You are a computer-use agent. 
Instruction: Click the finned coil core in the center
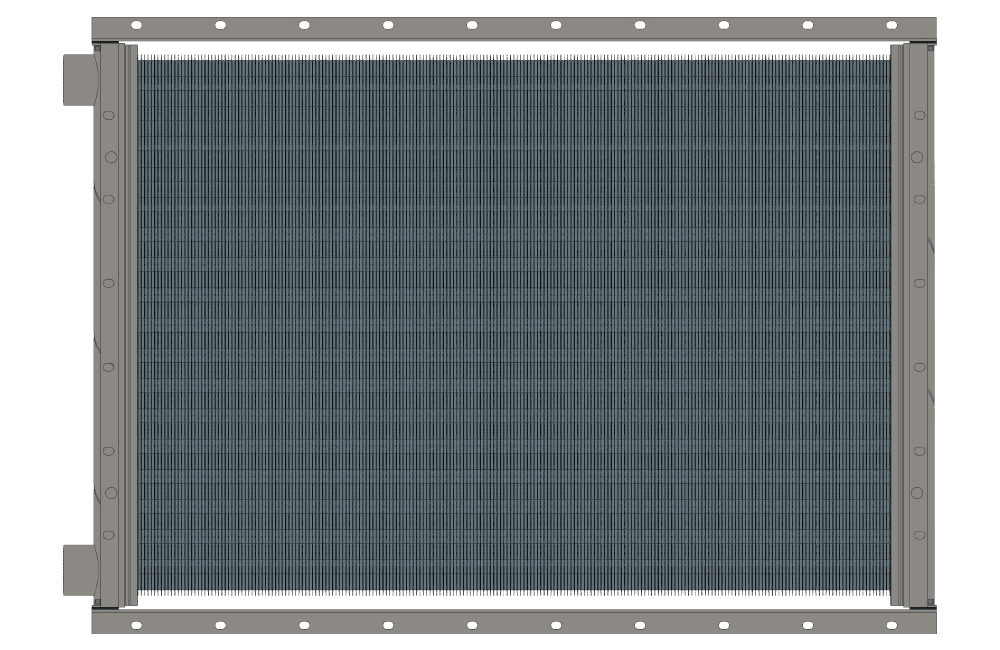512,325
